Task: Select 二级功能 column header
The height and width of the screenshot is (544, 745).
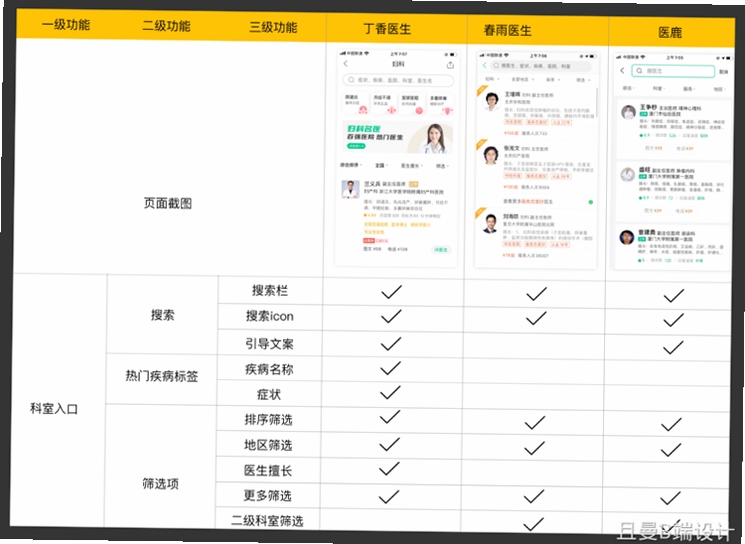Action: click(x=166, y=26)
